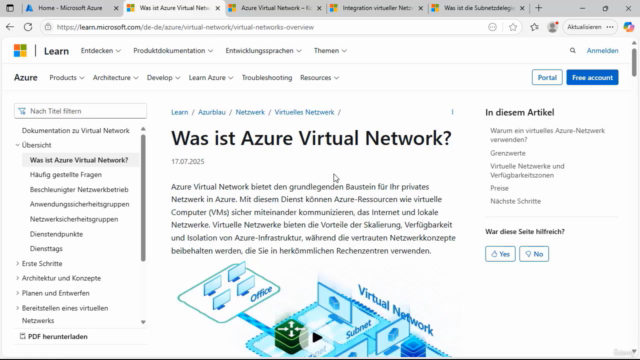This screenshot has height=360, width=640.
Task: Switch to Integration virtueller Netz tab
Action: 377,8
